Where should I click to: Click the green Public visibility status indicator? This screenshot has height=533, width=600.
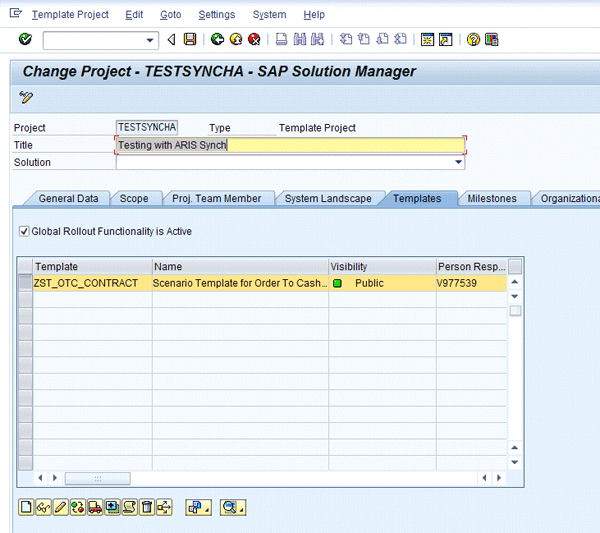pos(338,284)
